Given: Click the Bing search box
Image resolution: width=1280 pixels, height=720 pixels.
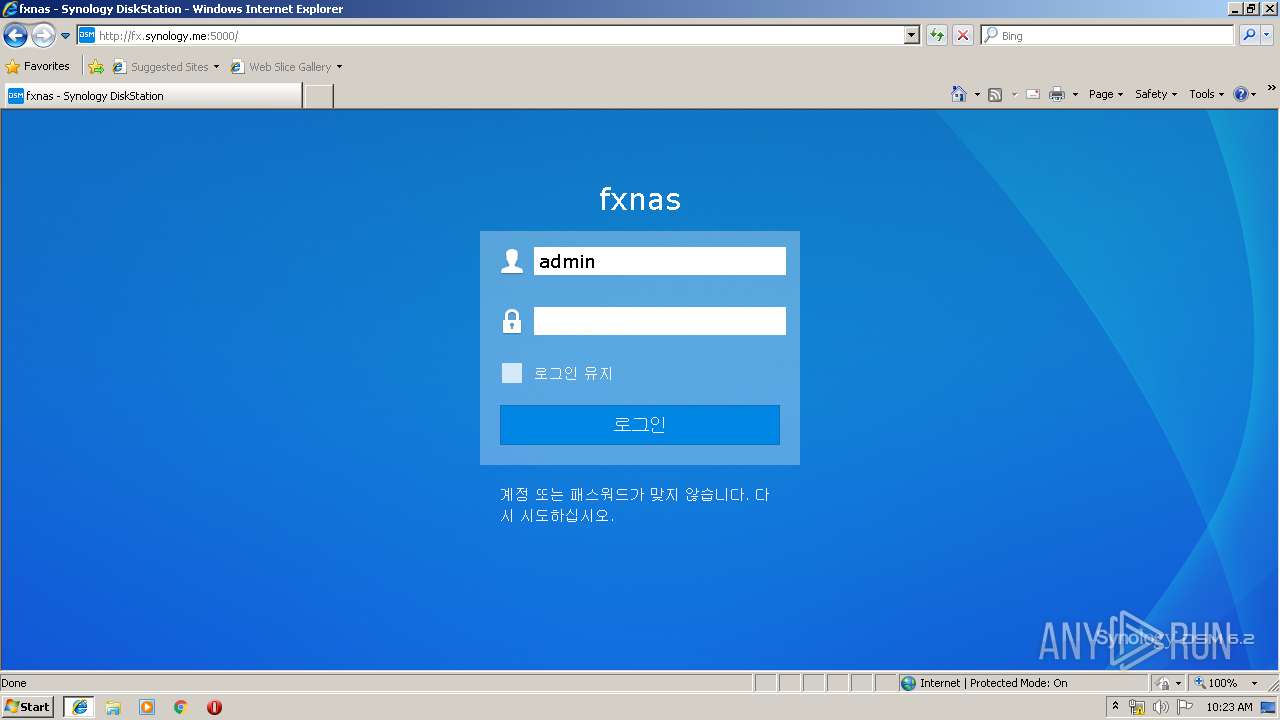Looking at the screenshot, I should (x=1108, y=36).
